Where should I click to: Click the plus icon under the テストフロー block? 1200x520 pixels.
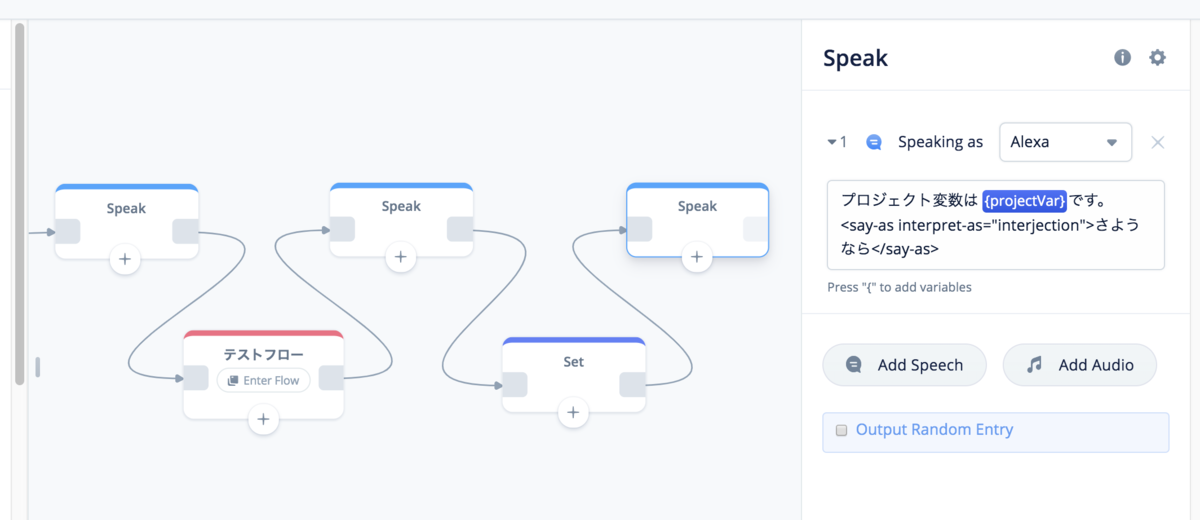(263, 419)
